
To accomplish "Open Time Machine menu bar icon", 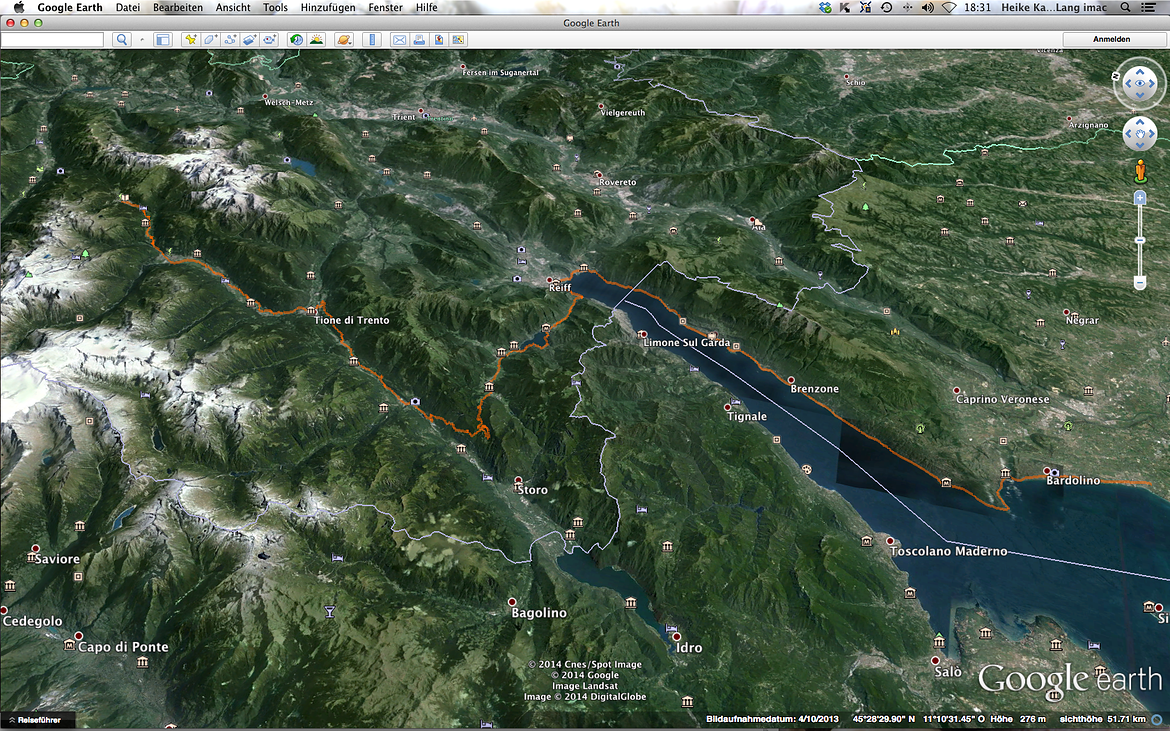I will (x=886, y=7).
